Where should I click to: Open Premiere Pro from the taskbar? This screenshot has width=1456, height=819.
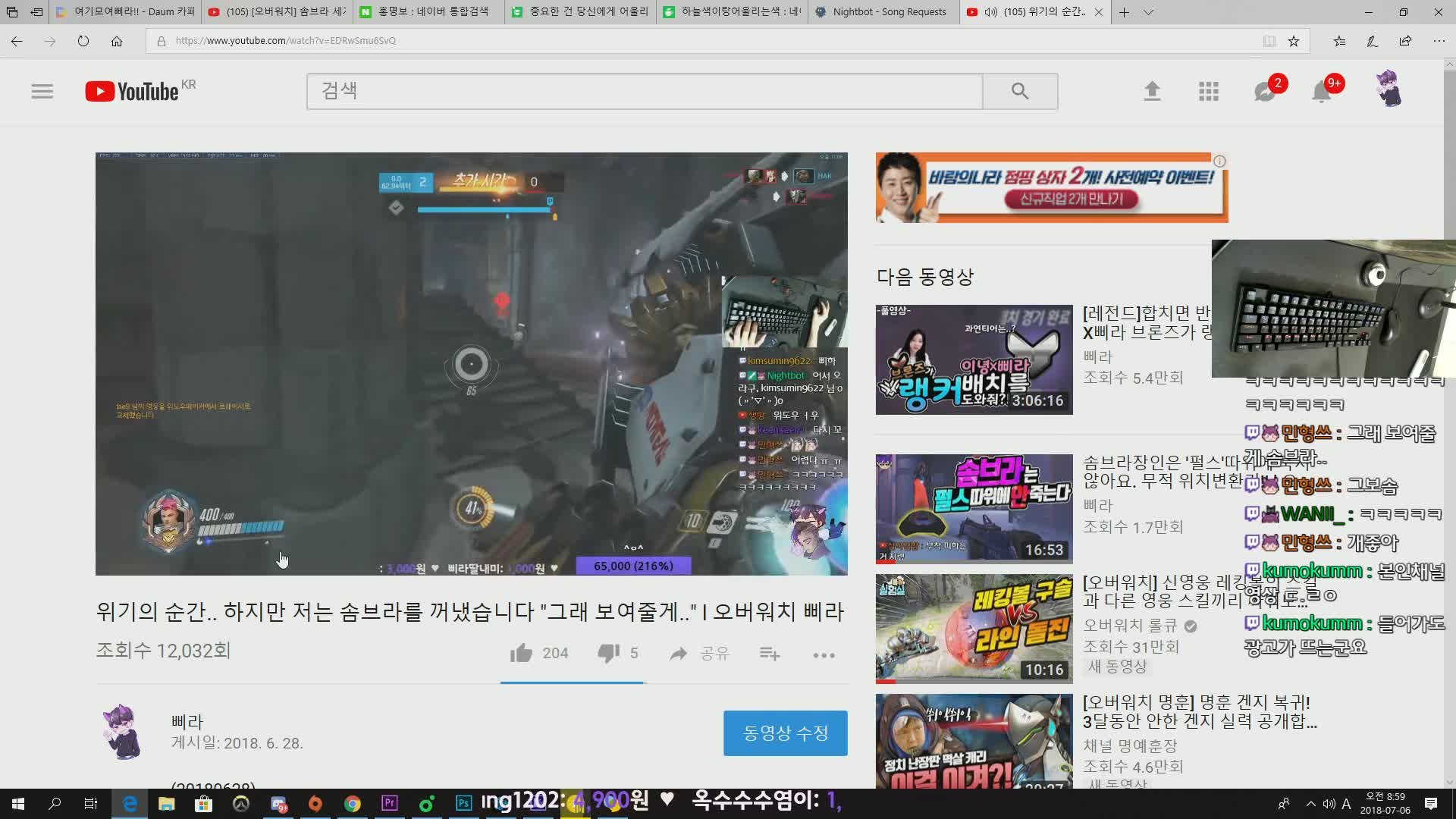coord(389,804)
